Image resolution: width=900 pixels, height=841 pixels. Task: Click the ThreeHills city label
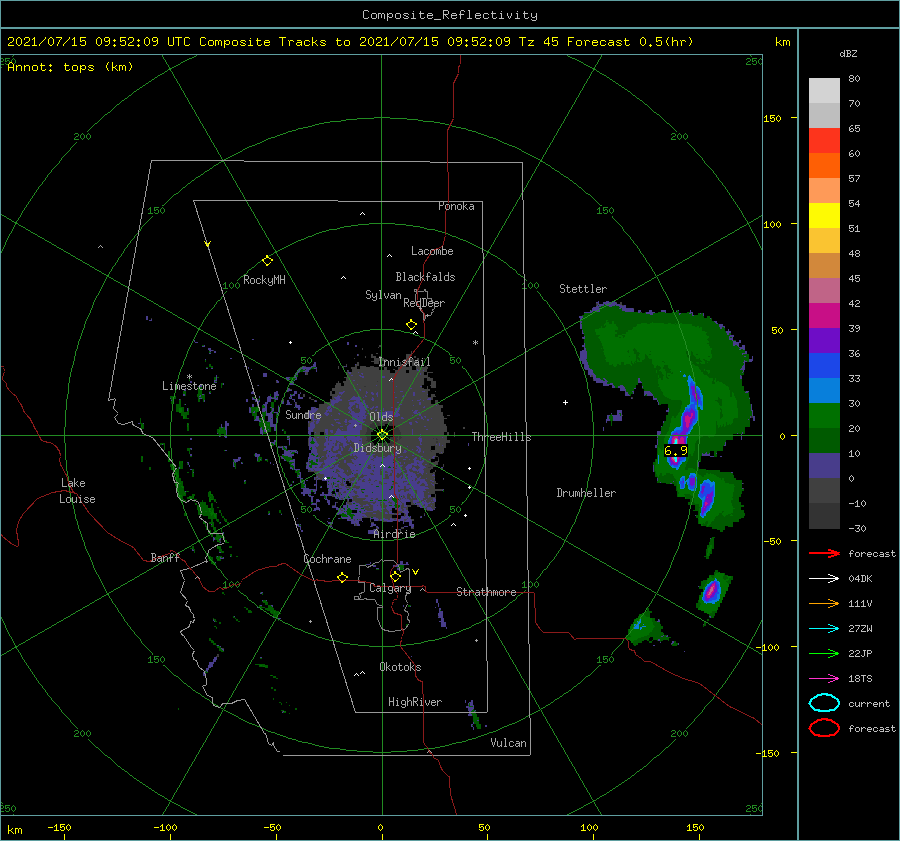tap(501, 437)
